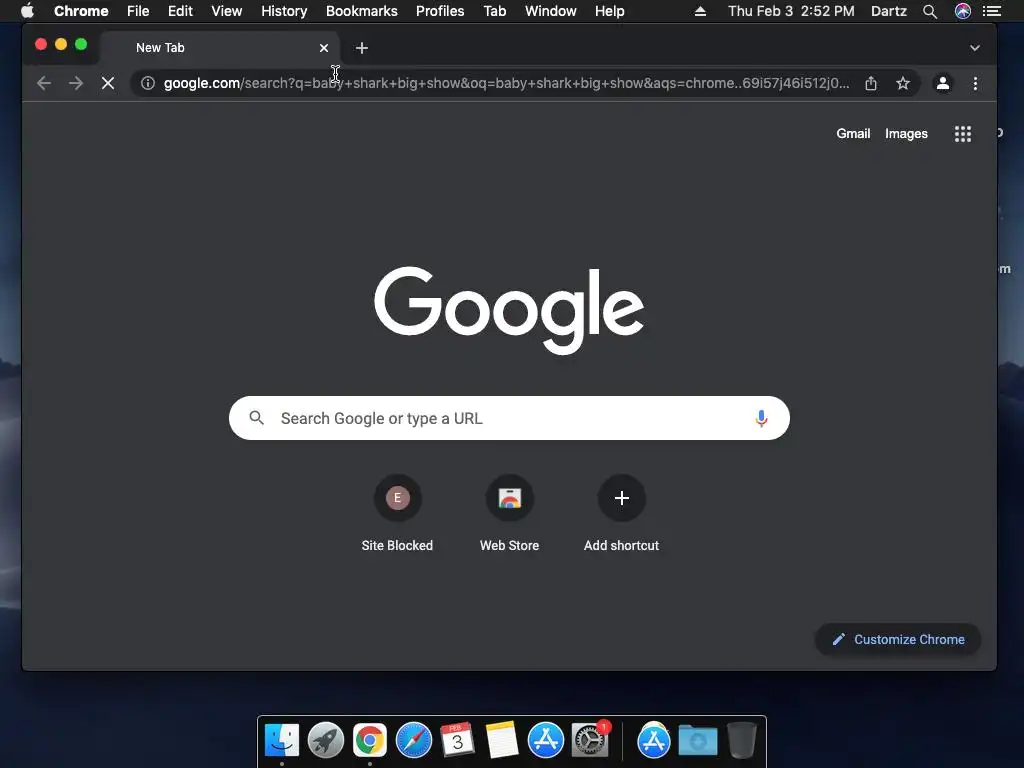Open the Site Blocked shortcut

(x=397, y=514)
